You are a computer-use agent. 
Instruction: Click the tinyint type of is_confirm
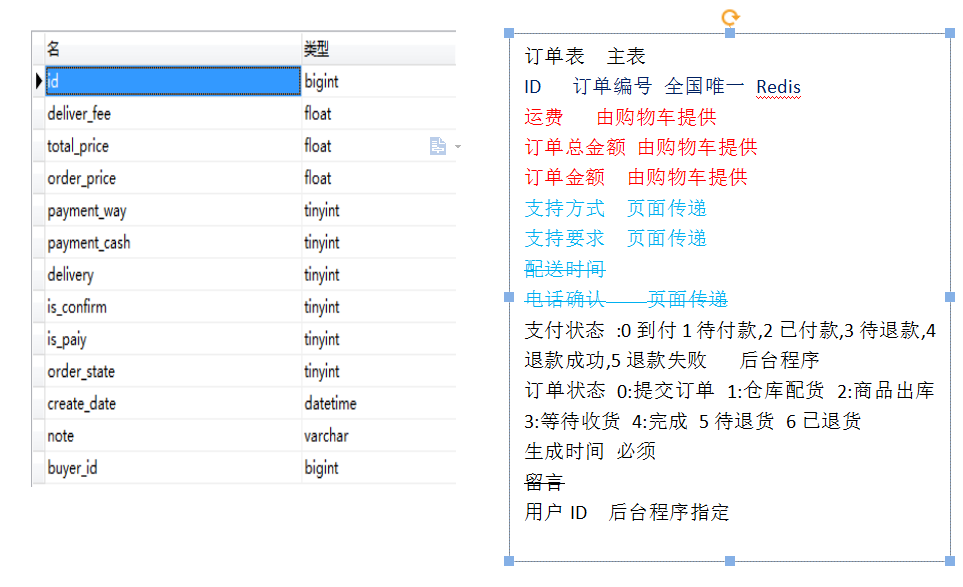click(322, 307)
